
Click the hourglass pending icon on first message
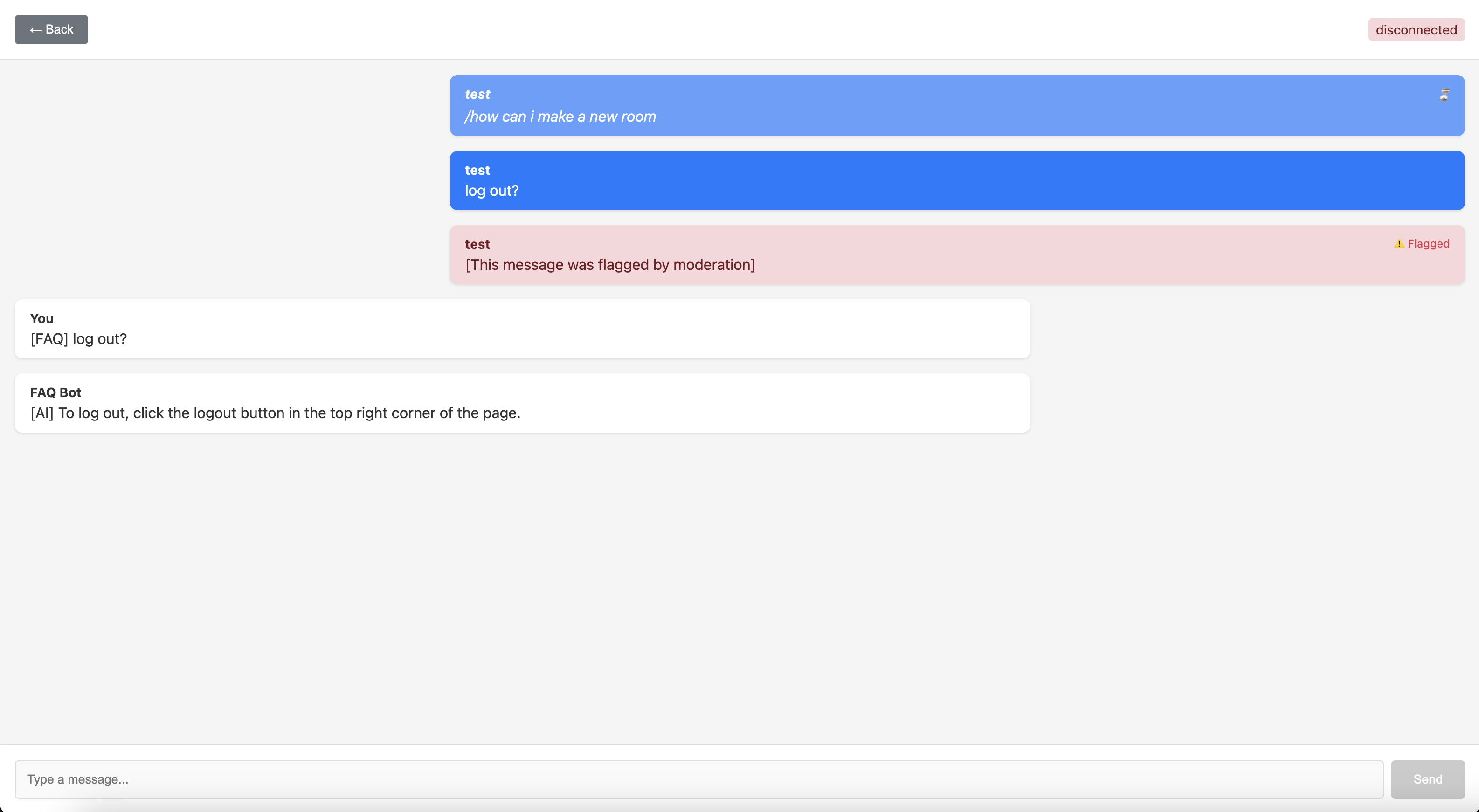pyautogui.click(x=1444, y=95)
